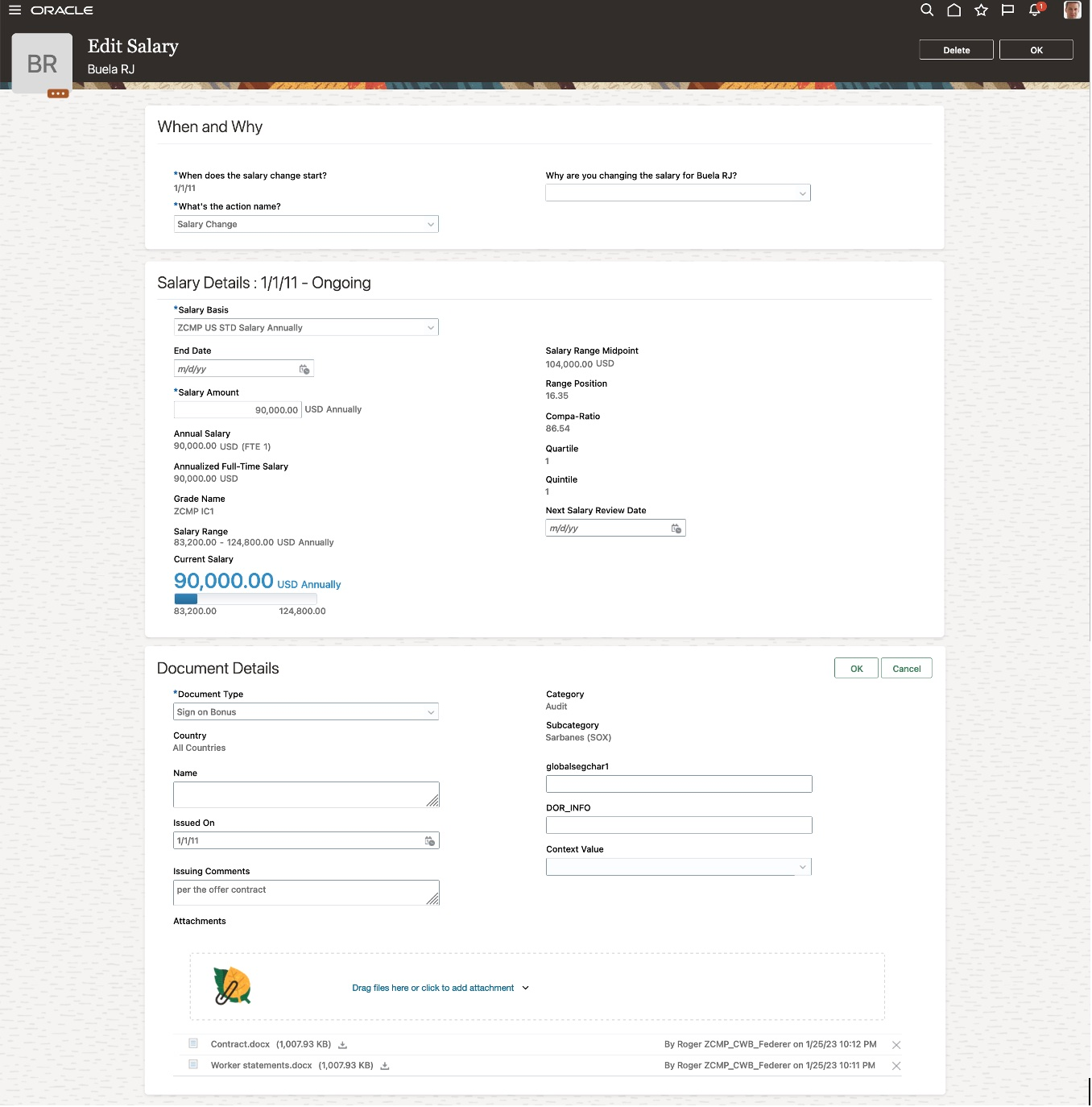
Task: Click the current salary range bar
Action: [246, 599]
